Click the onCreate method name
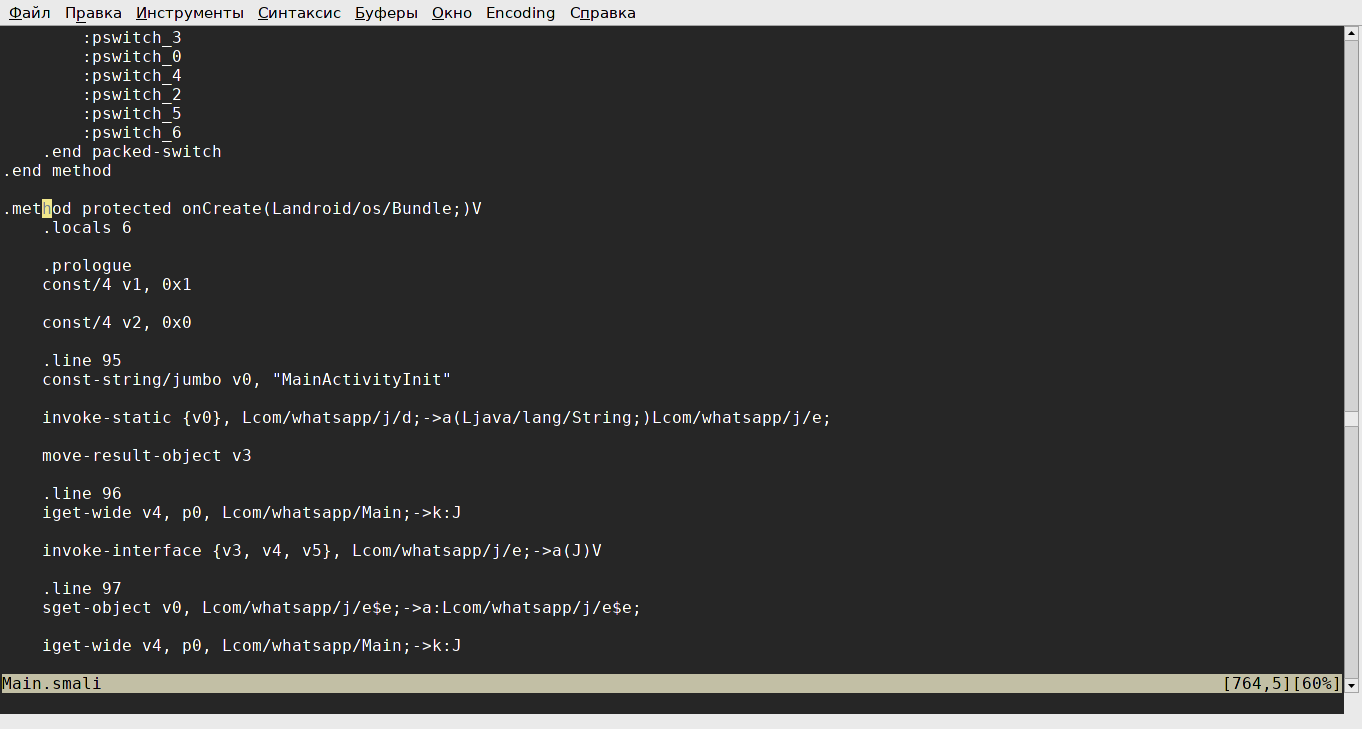 tap(221, 209)
